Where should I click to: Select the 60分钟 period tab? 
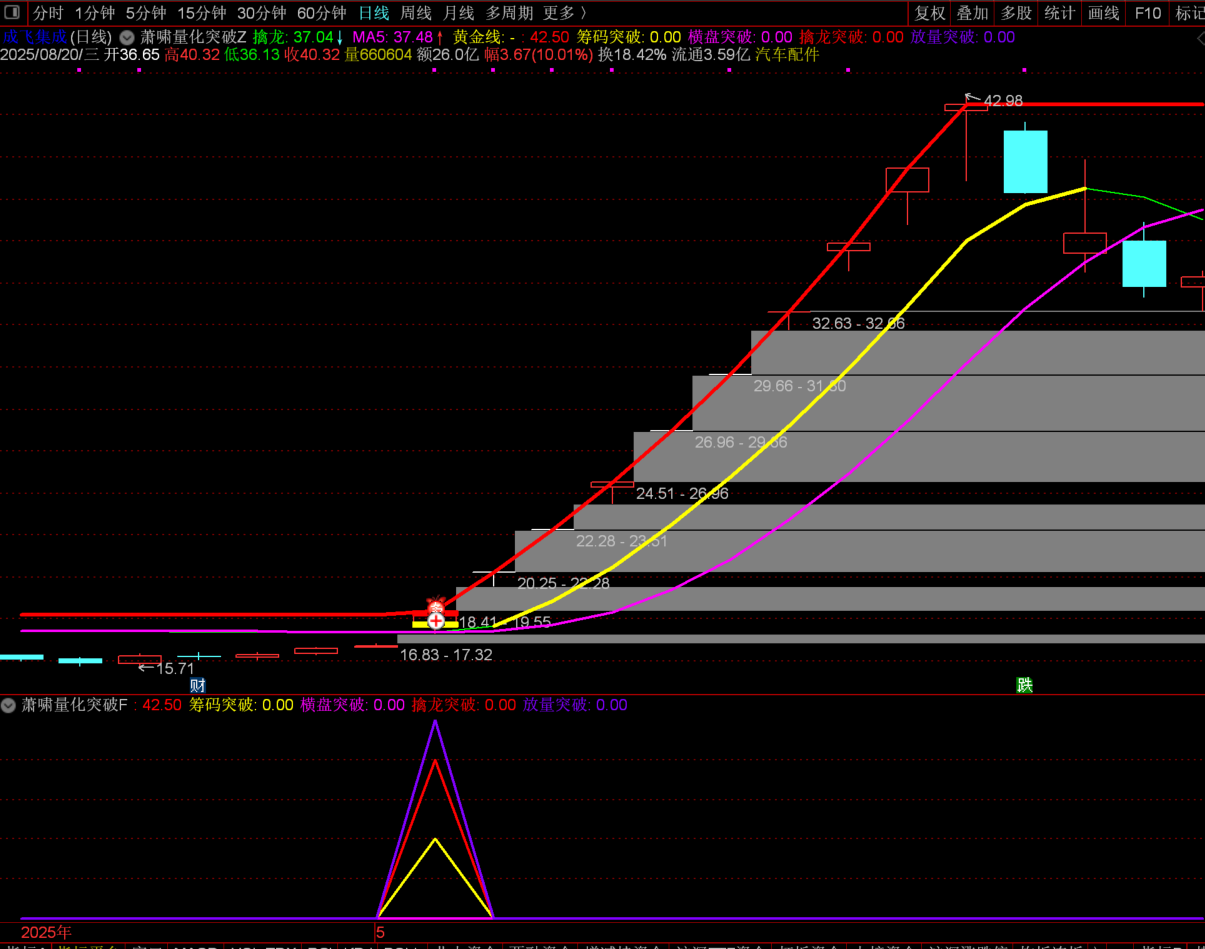[x=322, y=13]
